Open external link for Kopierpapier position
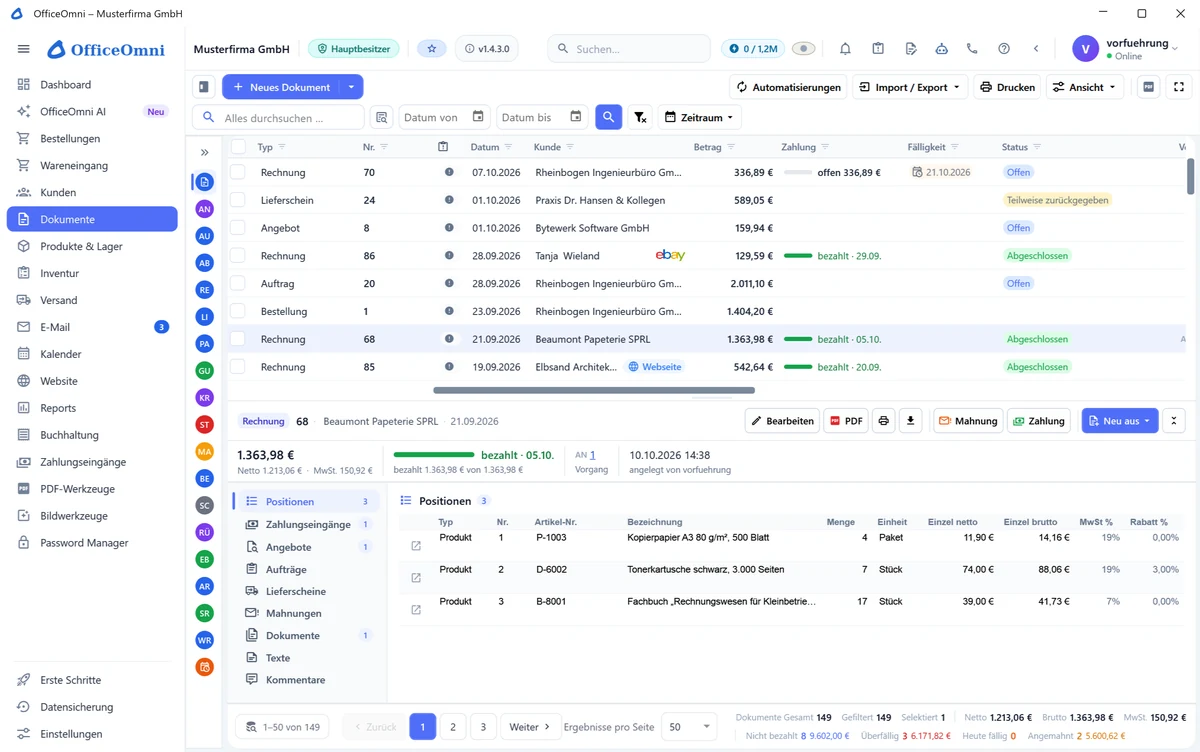Image resolution: width=1200 pixels, height=752 pixels. (416, 546)
